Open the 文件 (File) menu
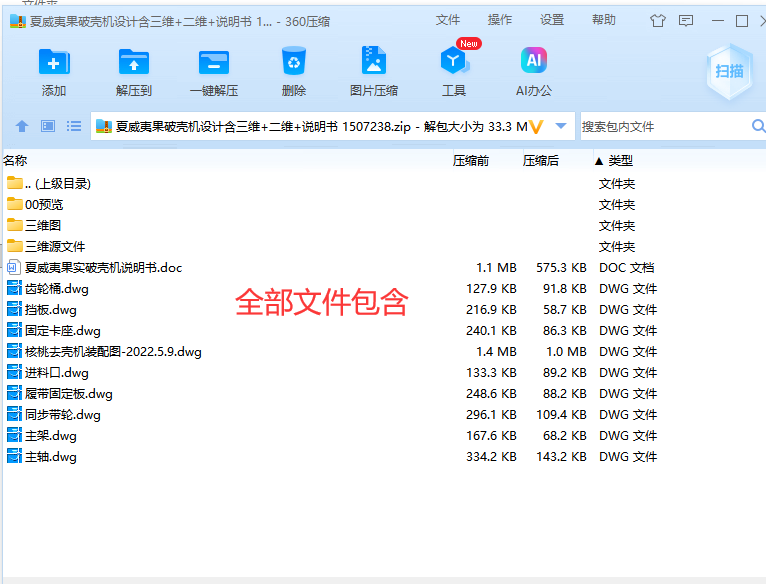Screen dimensions: 766x584 447,20
